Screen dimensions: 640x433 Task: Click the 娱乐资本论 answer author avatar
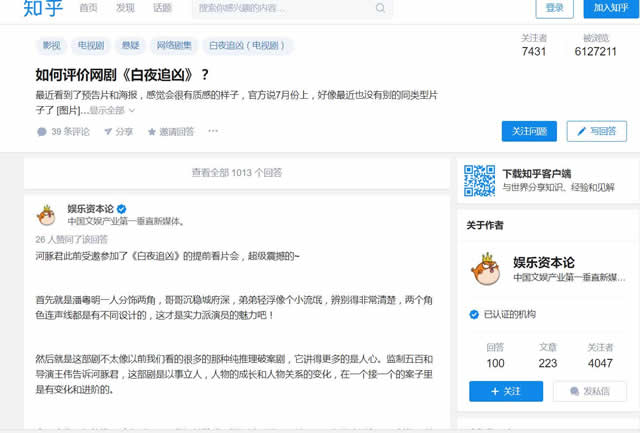tap(46, 214)
